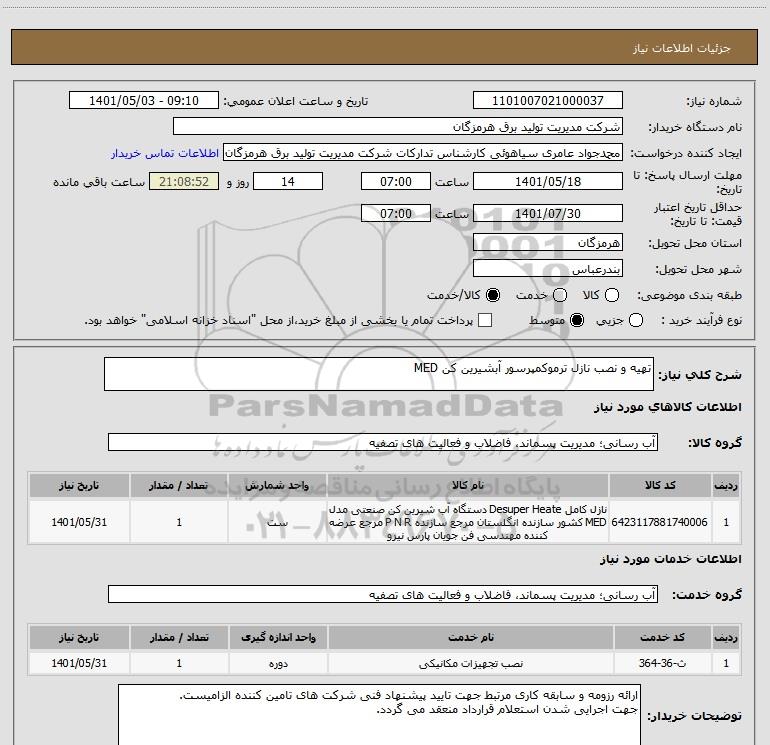Click the goods code 6423117881740006

pyautogui.click(x=660, y=522)
